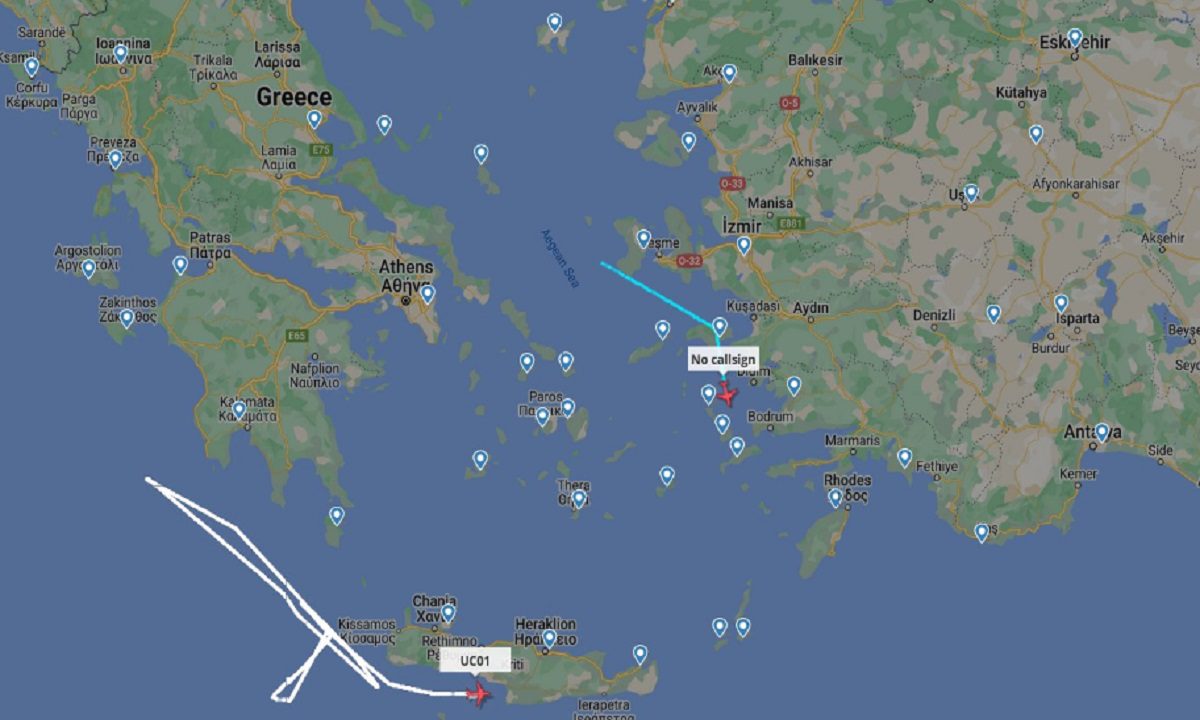Click the airport pin at Heraklion
The width and height of the screenshot is (1200, 720).
click(549, 638)
